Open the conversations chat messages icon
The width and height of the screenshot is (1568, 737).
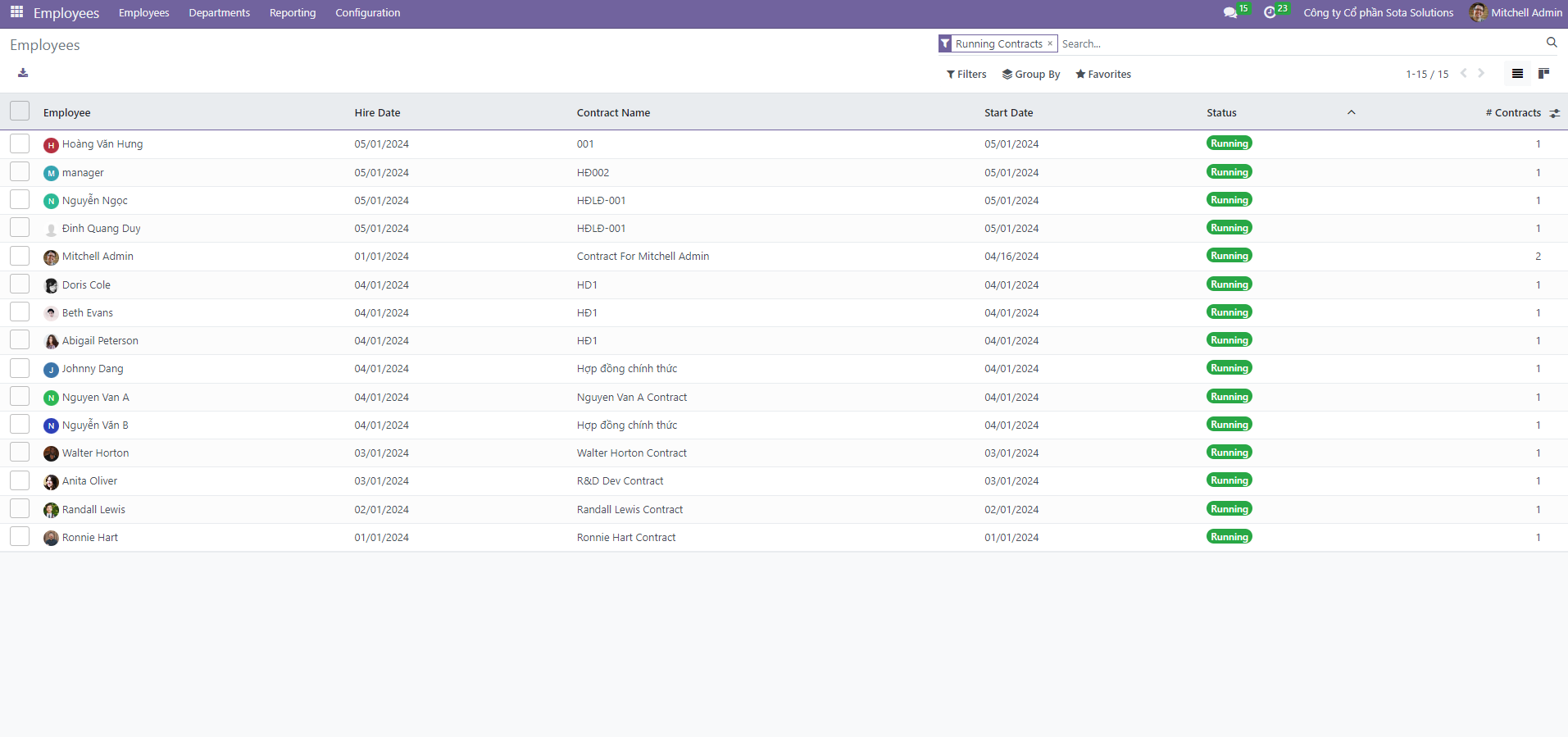[x=1229, y=12]
